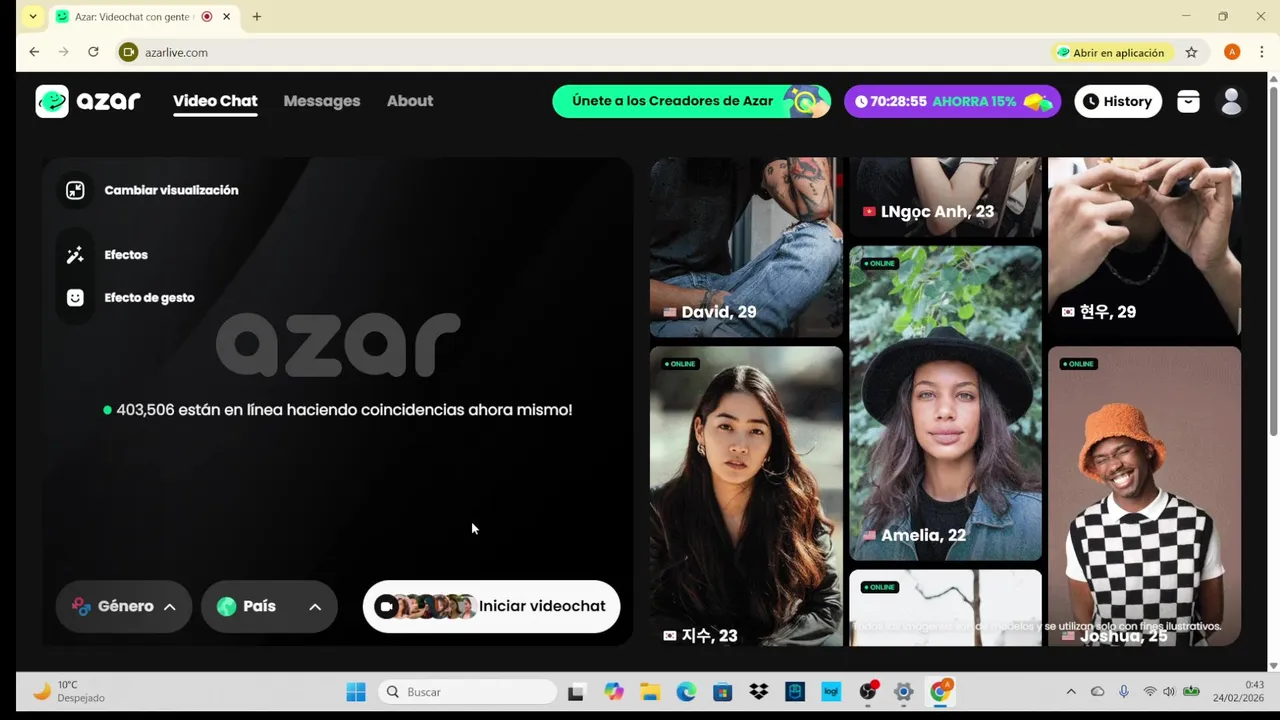Viewport: 1280px width, 720px height.
Task: Switch to the Video Chat tab
Action: point(215,101)
